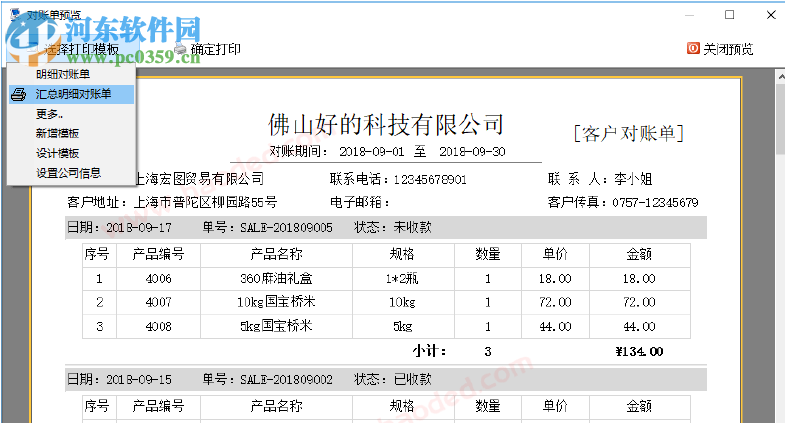Select the 汇总明细对账单 template

click(71, 94)
